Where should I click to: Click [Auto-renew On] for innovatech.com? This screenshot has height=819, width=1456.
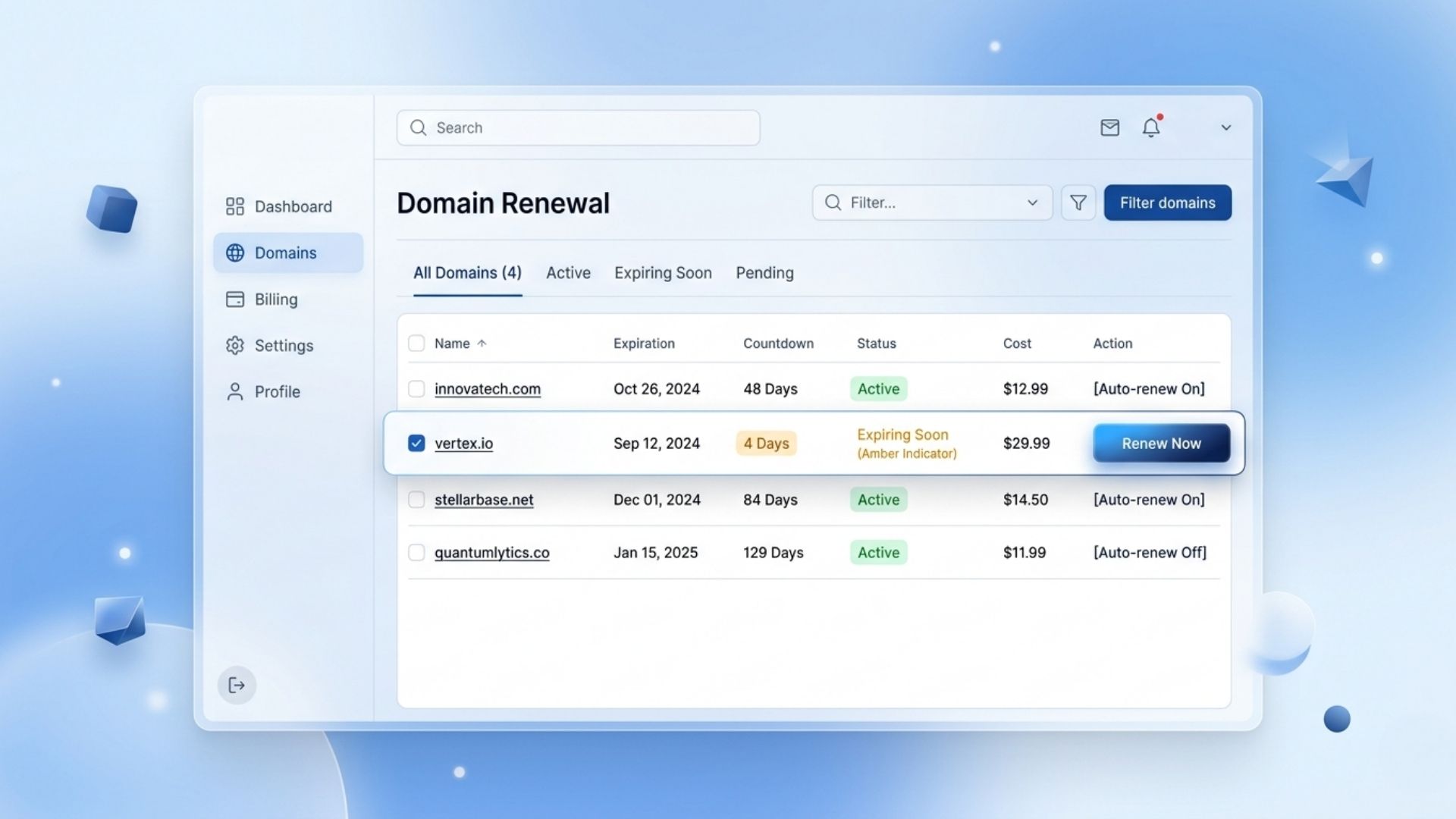click(x=1149, y=389)
